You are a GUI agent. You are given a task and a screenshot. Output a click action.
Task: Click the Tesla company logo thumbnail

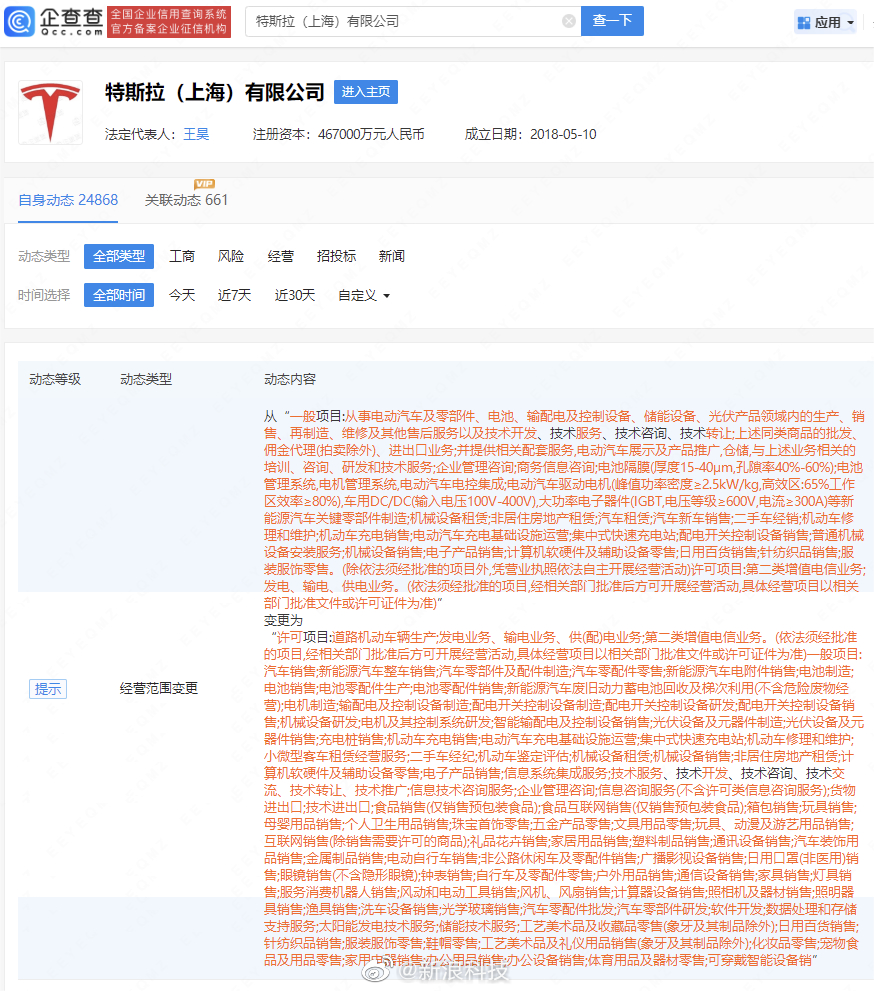tap(51, 112)
